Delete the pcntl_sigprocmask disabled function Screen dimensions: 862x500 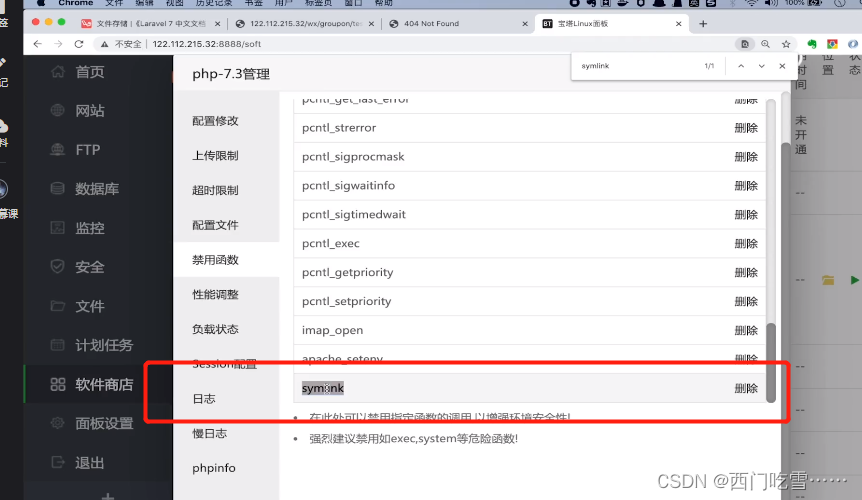746,157
